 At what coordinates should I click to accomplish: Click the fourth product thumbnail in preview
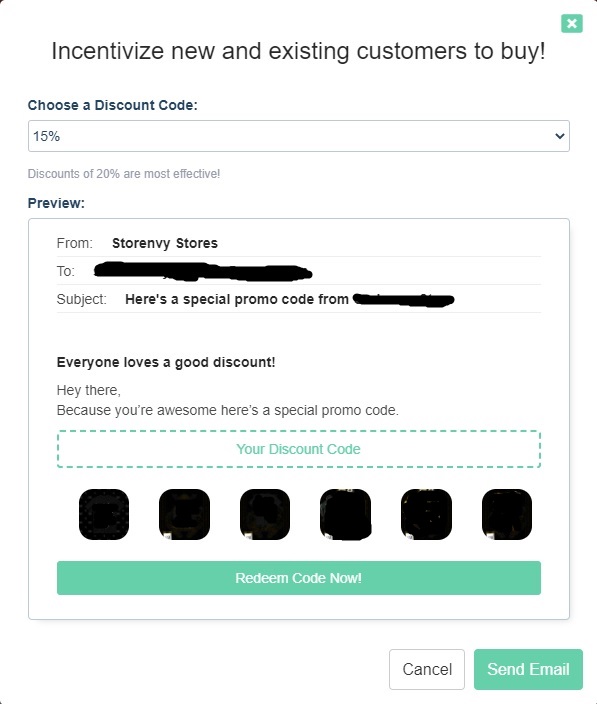pos(345,514)
